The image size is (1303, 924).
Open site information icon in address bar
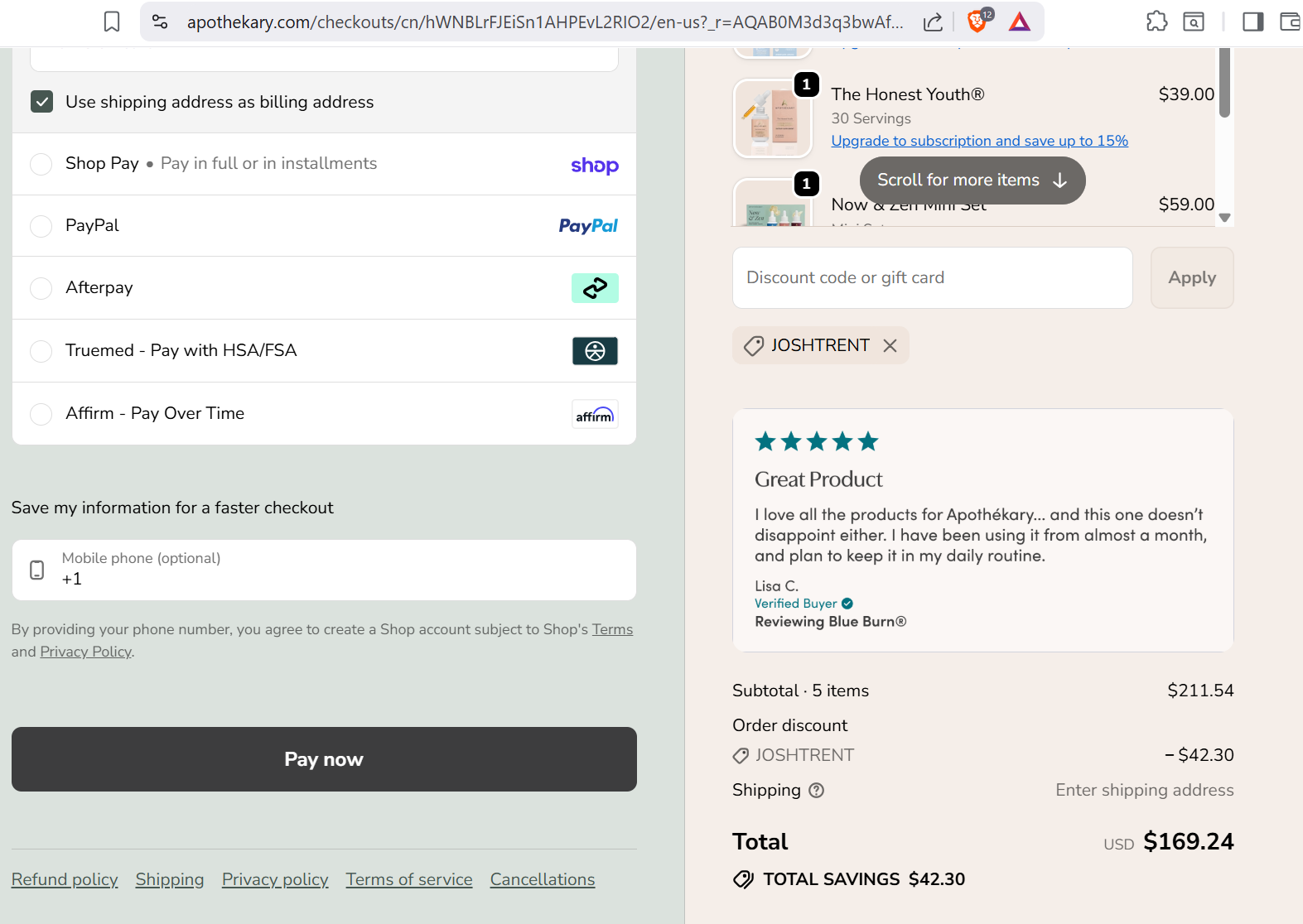[x=161, y=22]
